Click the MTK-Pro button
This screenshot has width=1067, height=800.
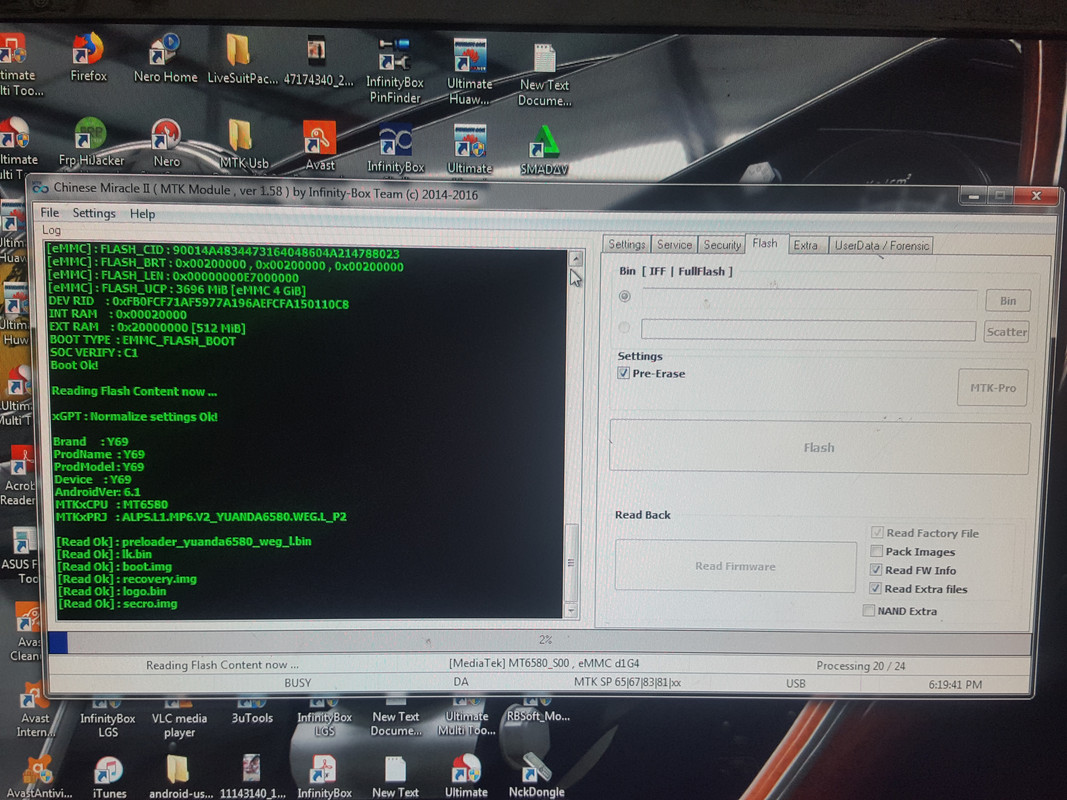[x=992, y=387]
